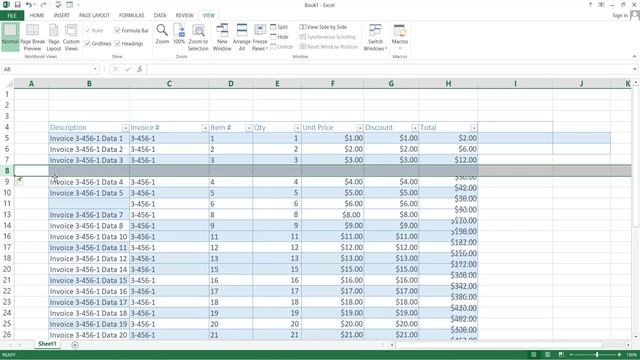Save the workbook from quick access toolbar
640x360 pixels.
[18, 5]
